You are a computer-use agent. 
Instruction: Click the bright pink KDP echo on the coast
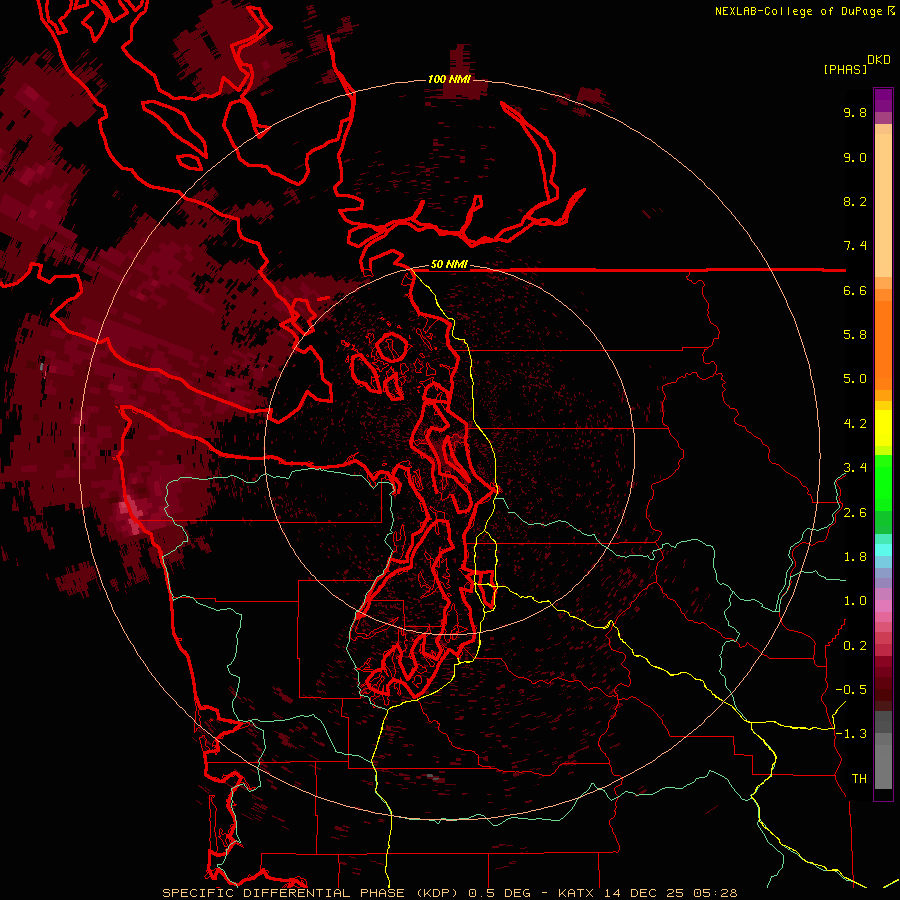coord(129,515)
